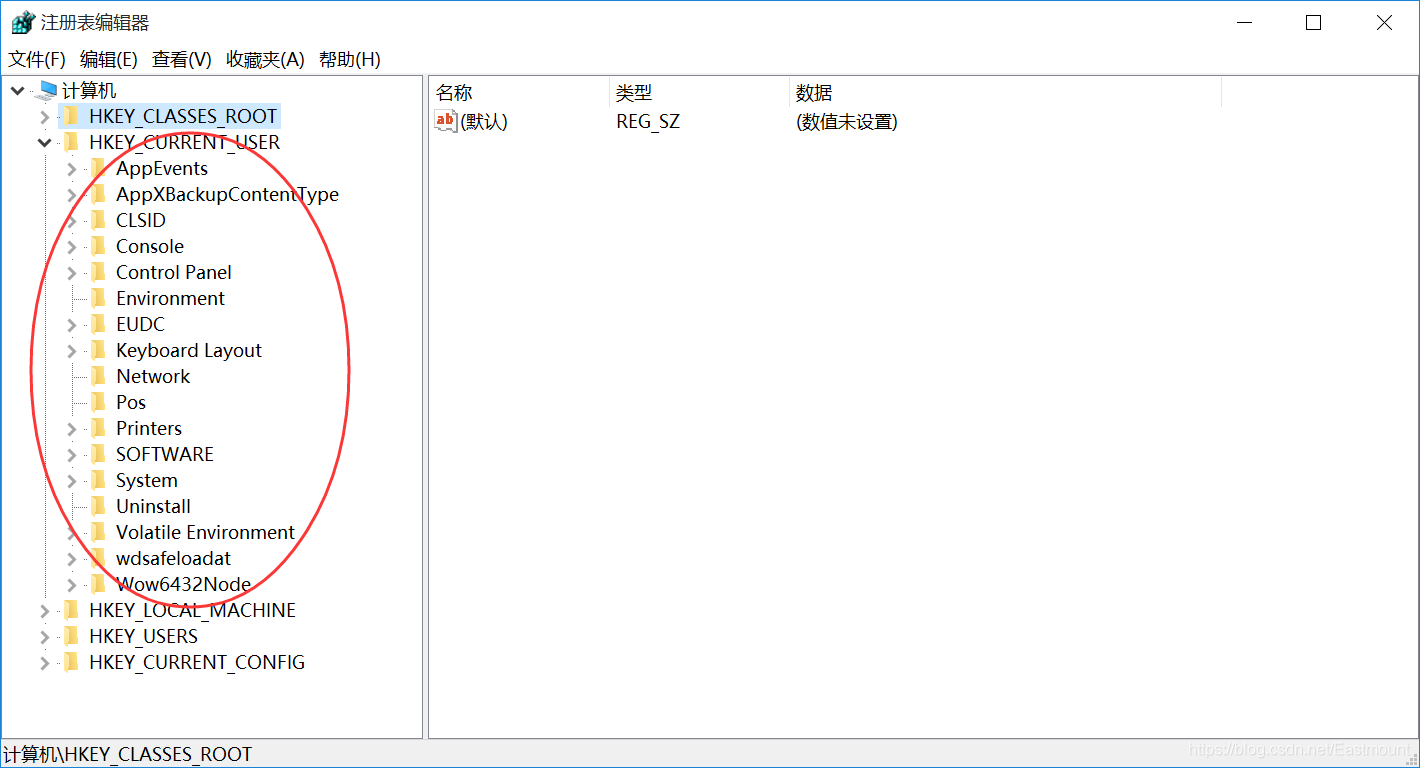This screenshot has height=768, width=1420.
Task: Click the ab string icon beside (默认)
Action: 443,121
